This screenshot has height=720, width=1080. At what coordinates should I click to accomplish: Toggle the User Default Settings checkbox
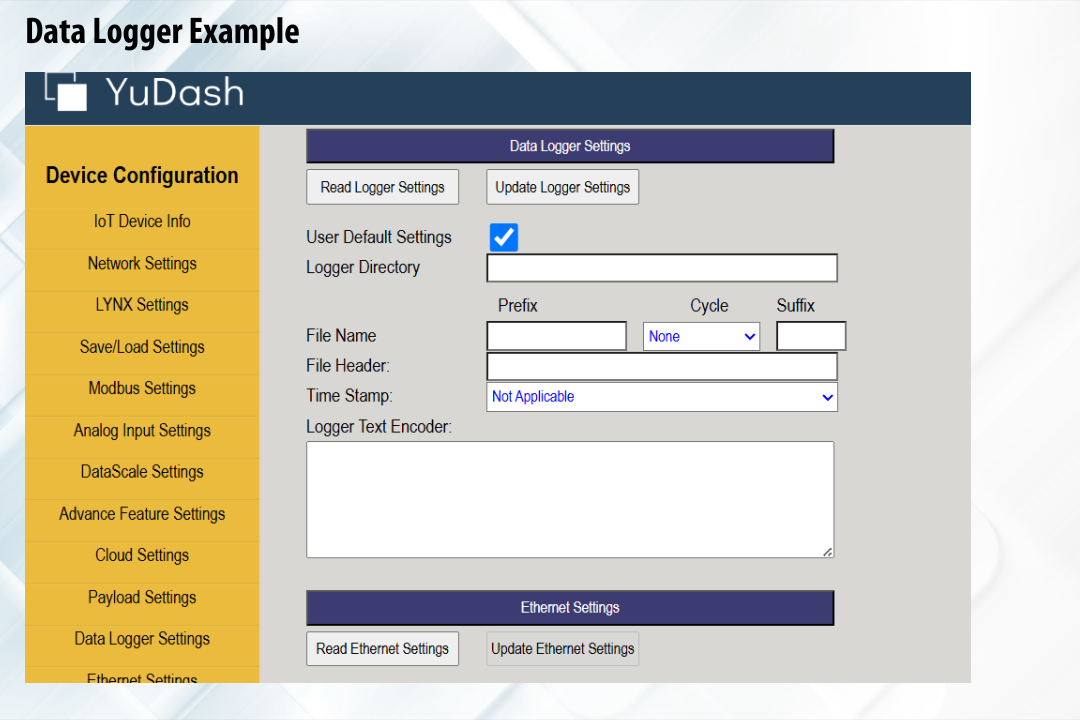click(504, 238)
